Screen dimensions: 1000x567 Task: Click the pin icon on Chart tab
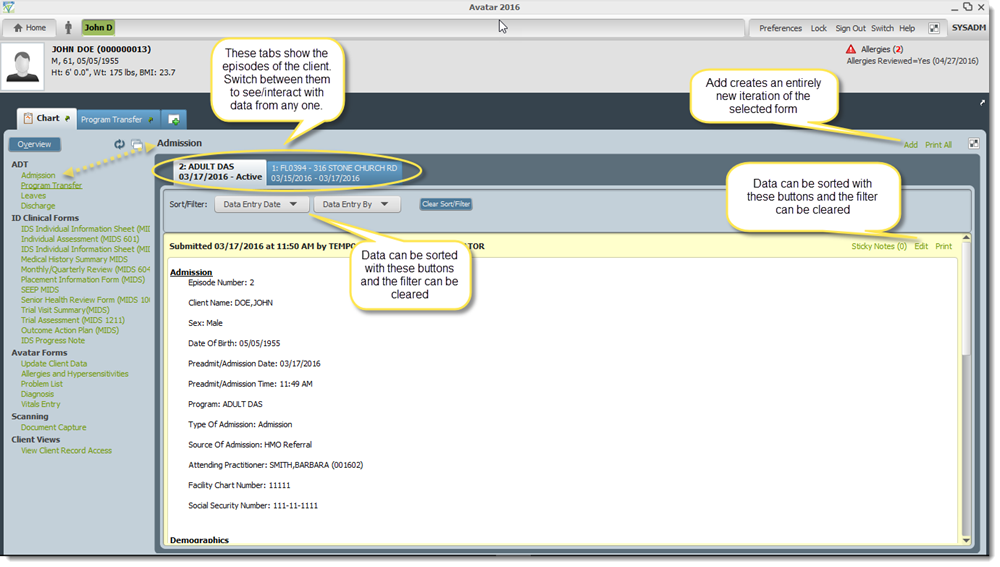(x=67, y=119)
